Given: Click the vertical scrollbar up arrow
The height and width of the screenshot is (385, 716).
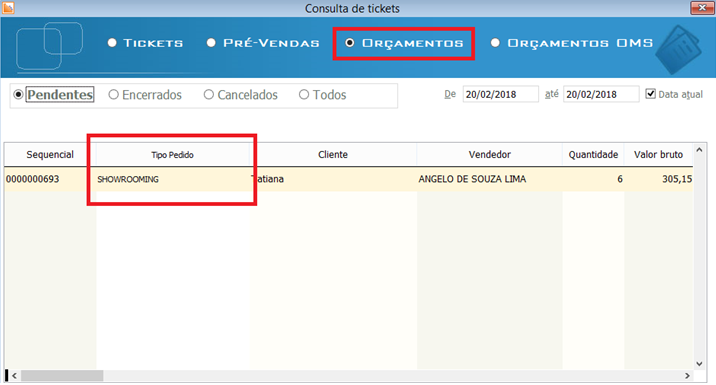Looking at the screenshot, I should point(699,150).
